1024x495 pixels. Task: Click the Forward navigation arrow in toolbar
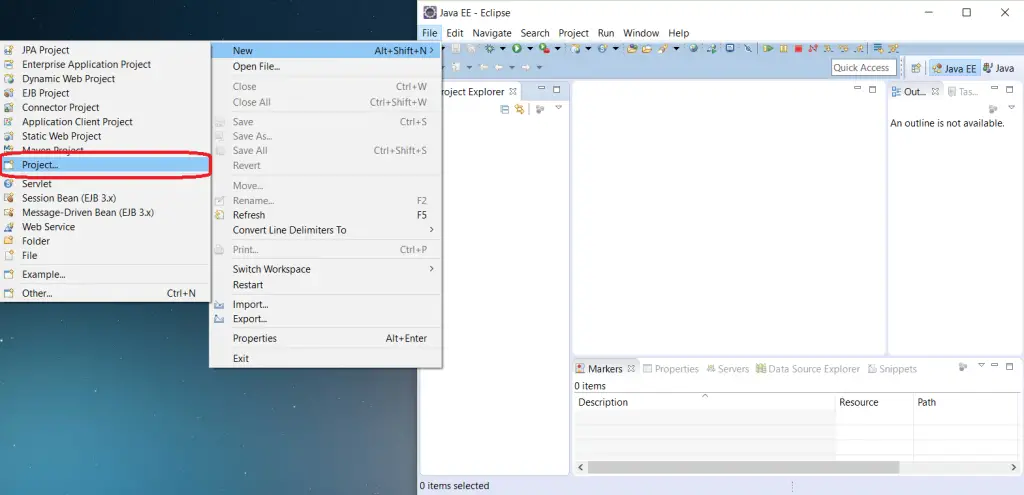pos(526,67)
